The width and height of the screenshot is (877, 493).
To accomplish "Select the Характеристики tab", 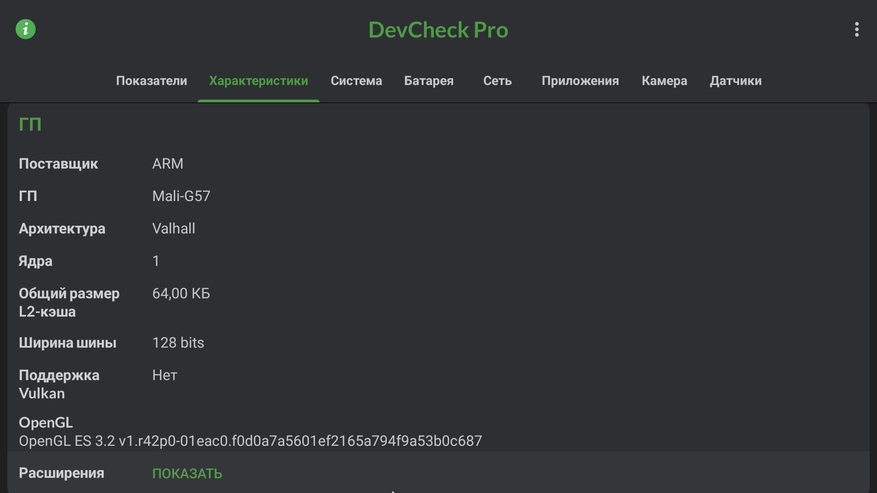I will pos(258,81).
